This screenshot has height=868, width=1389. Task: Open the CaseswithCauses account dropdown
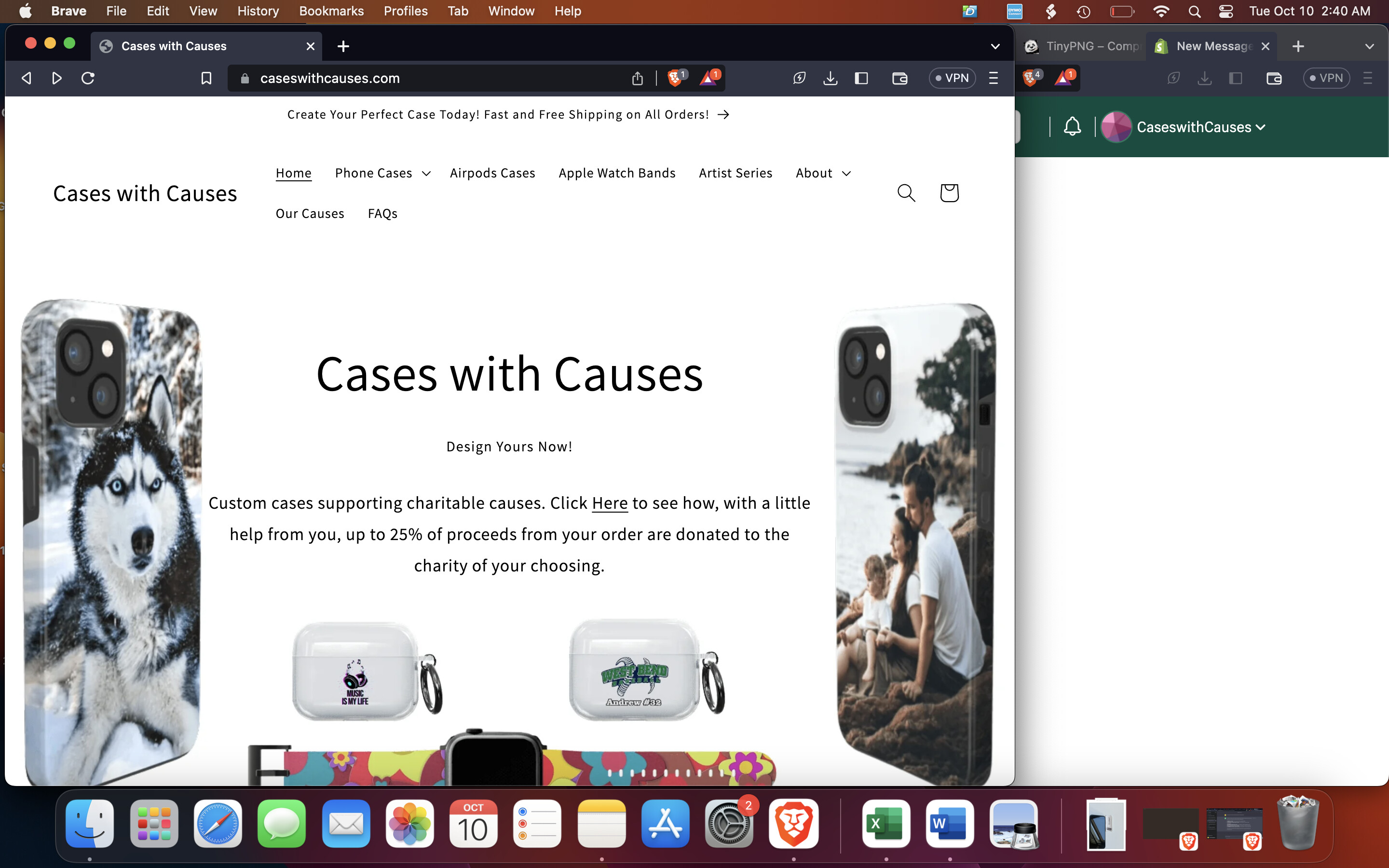(x=1199, y=127)
